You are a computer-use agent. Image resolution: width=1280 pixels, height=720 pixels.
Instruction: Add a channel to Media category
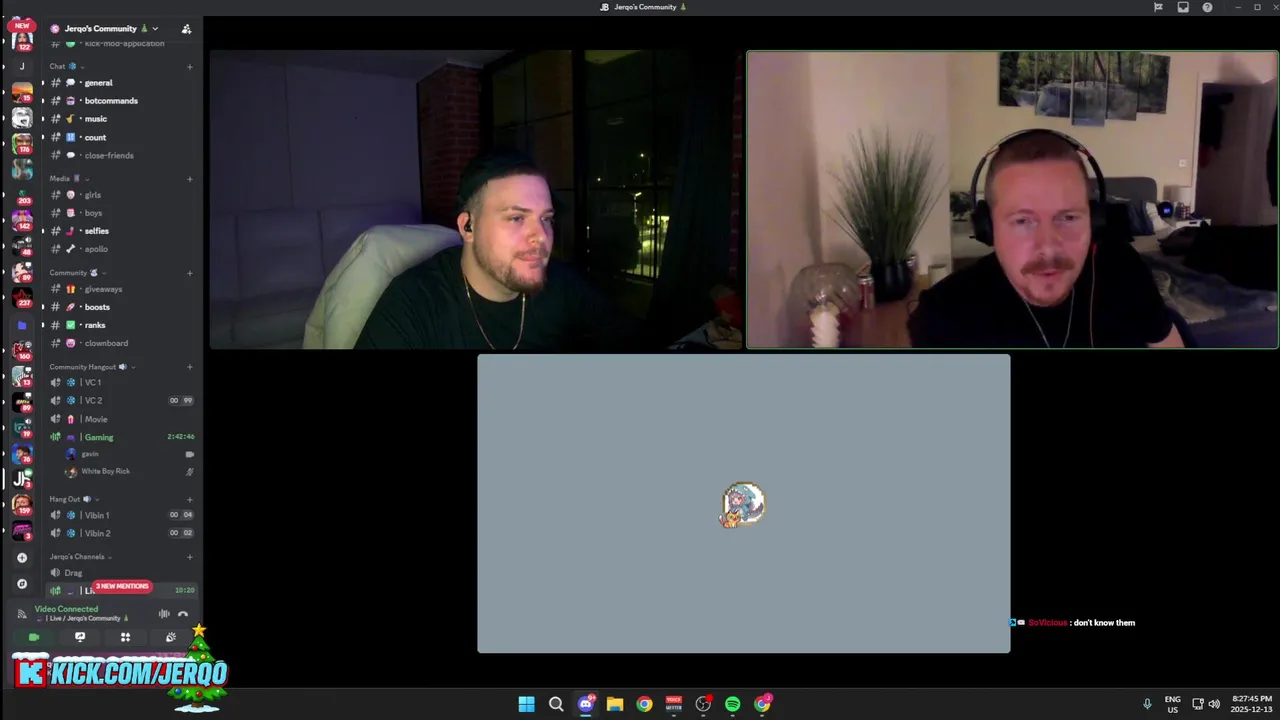tap(190, 179)
